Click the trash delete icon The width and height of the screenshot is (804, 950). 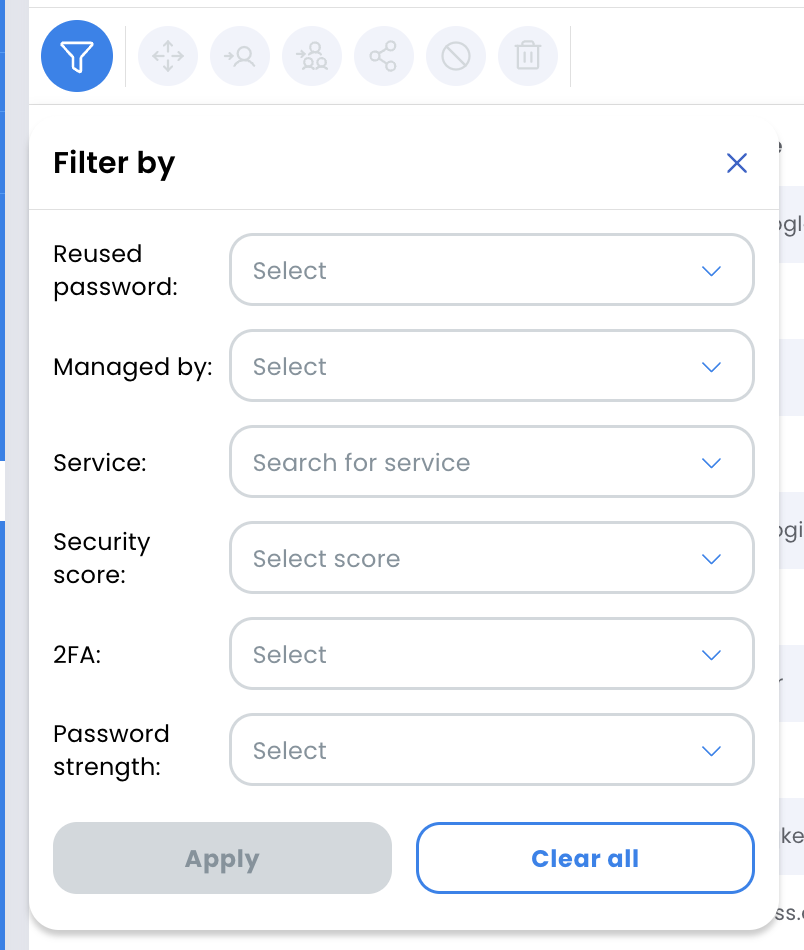tap(528, 56)
